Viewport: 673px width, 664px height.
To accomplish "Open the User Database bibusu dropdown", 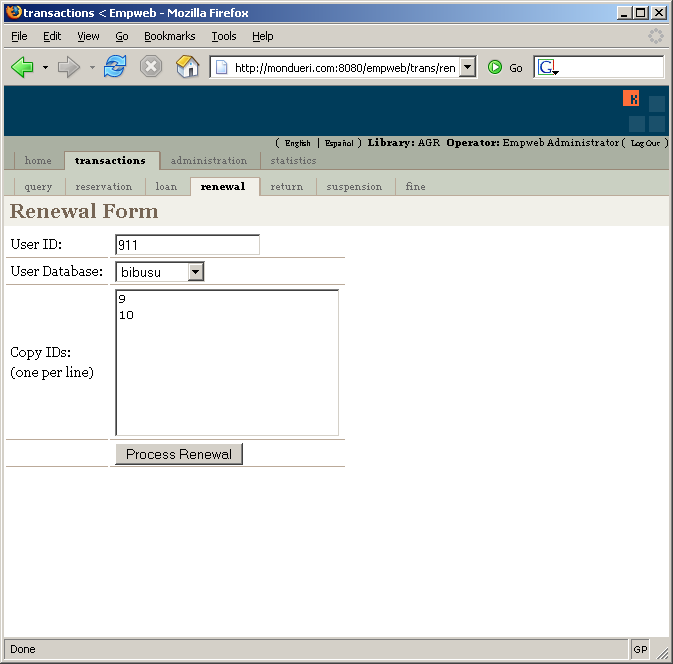I will 160,272.
